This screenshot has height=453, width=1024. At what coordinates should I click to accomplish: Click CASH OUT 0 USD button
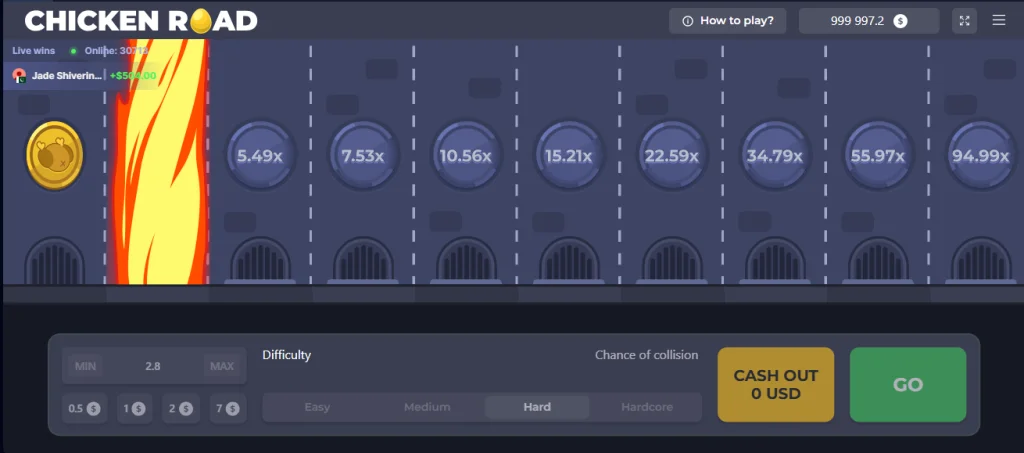[x=776, y=384]
